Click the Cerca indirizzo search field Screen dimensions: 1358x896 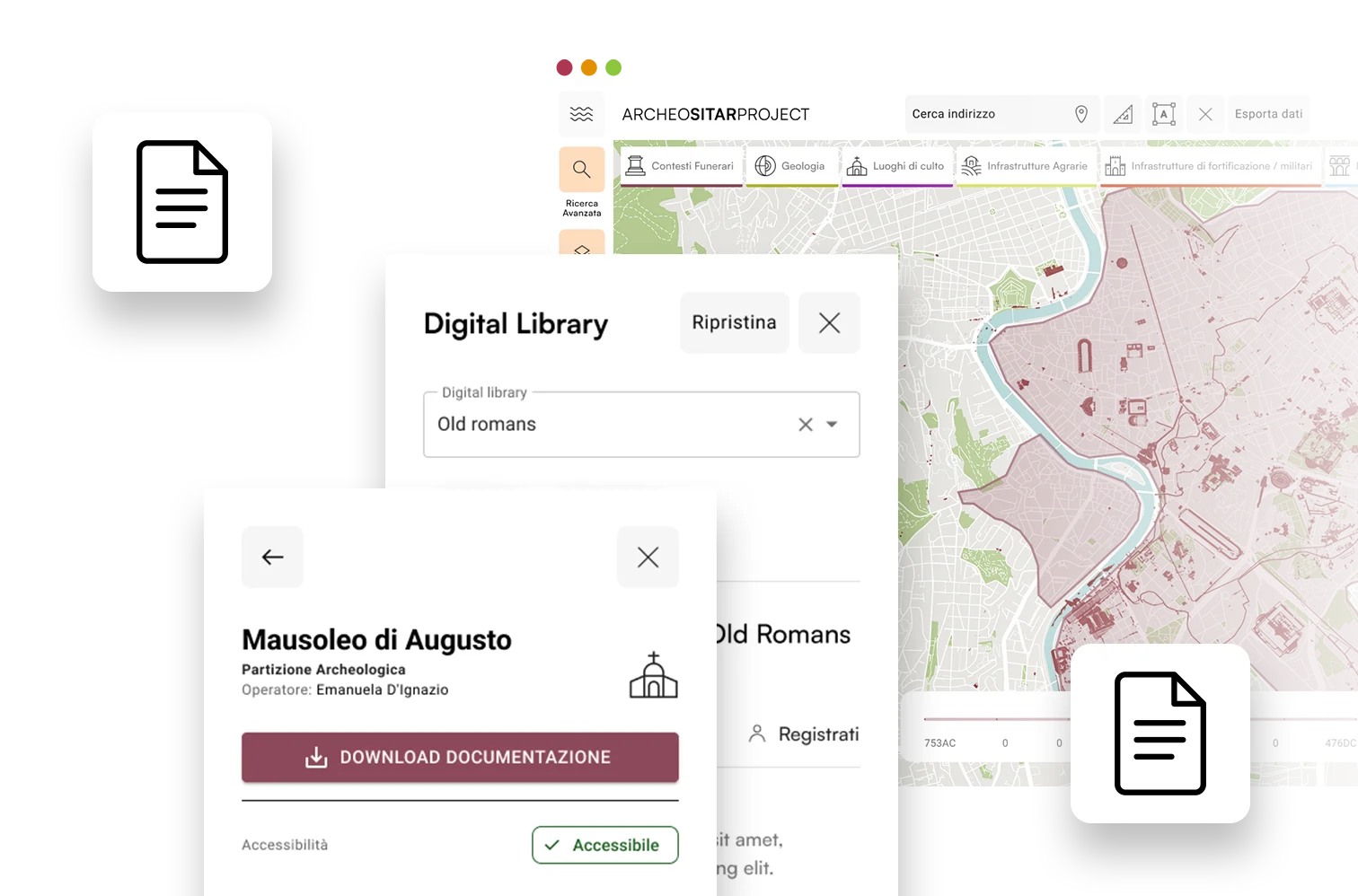coord(986,114)
